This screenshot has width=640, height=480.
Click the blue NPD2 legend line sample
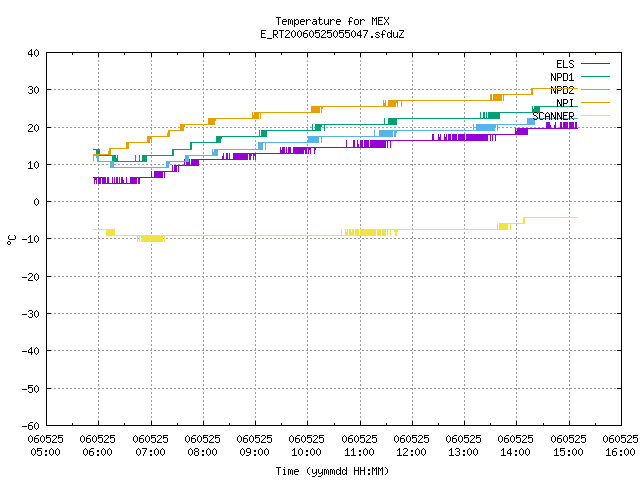click(595, 89)
